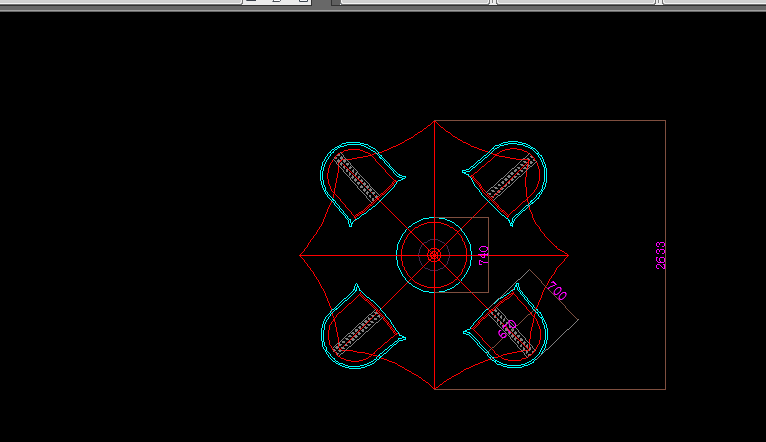Pick the leftmost vertex of the red outline

click(x=300, y=255)
